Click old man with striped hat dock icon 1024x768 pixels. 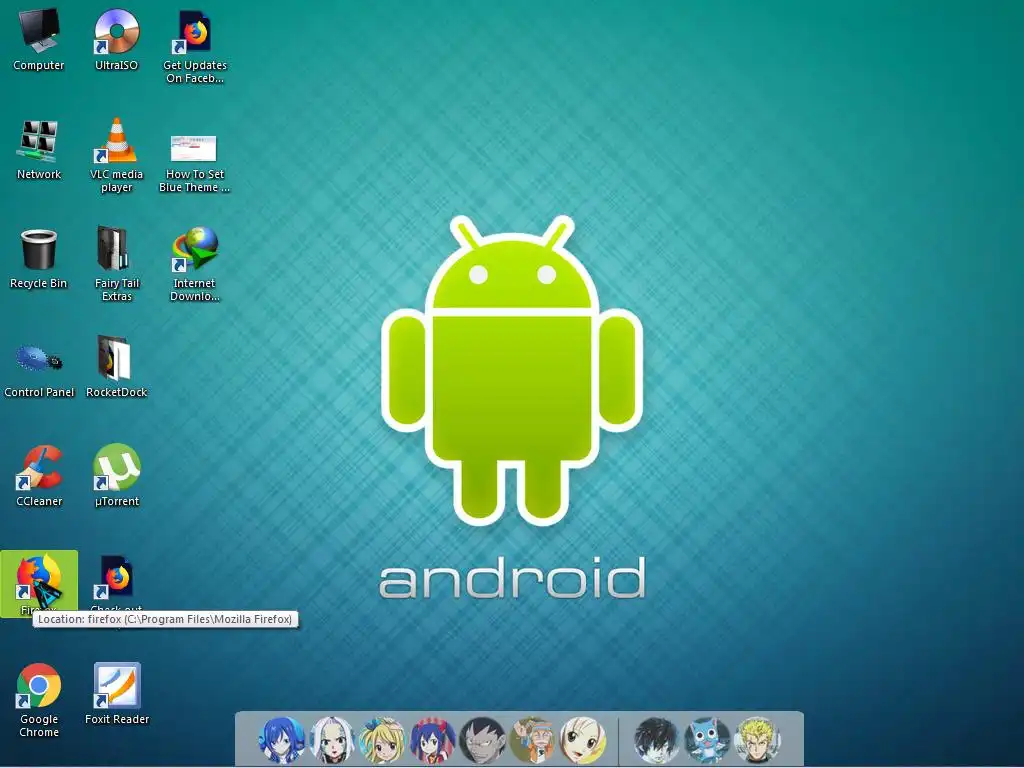pos(533,741)
